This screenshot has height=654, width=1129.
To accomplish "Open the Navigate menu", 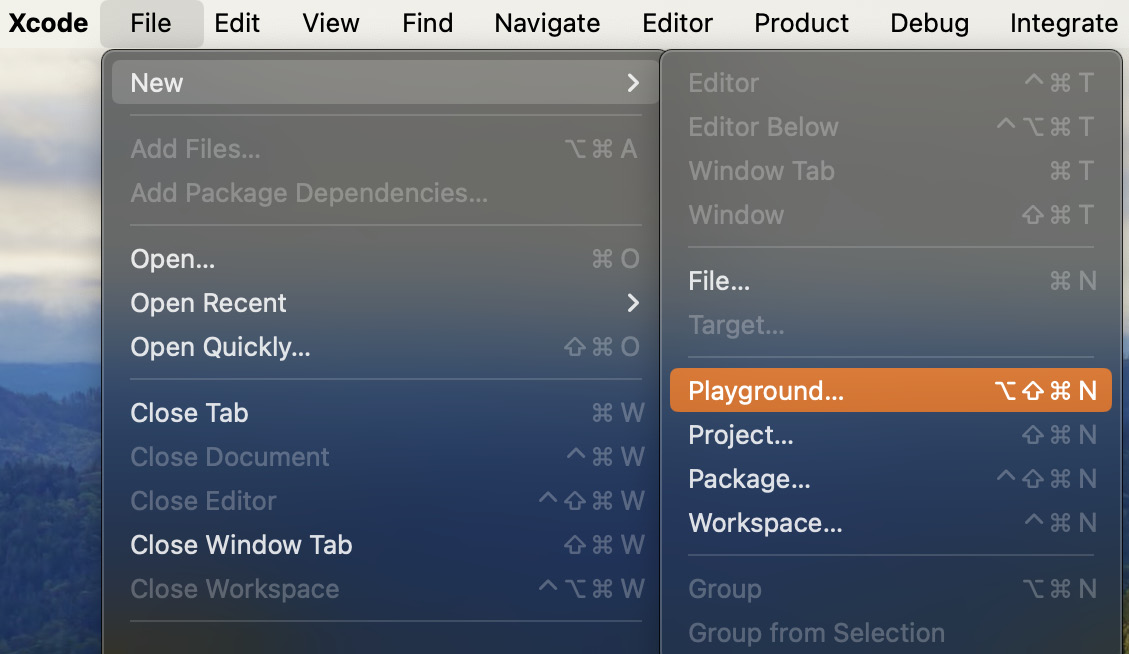I will tap(547, 23).
